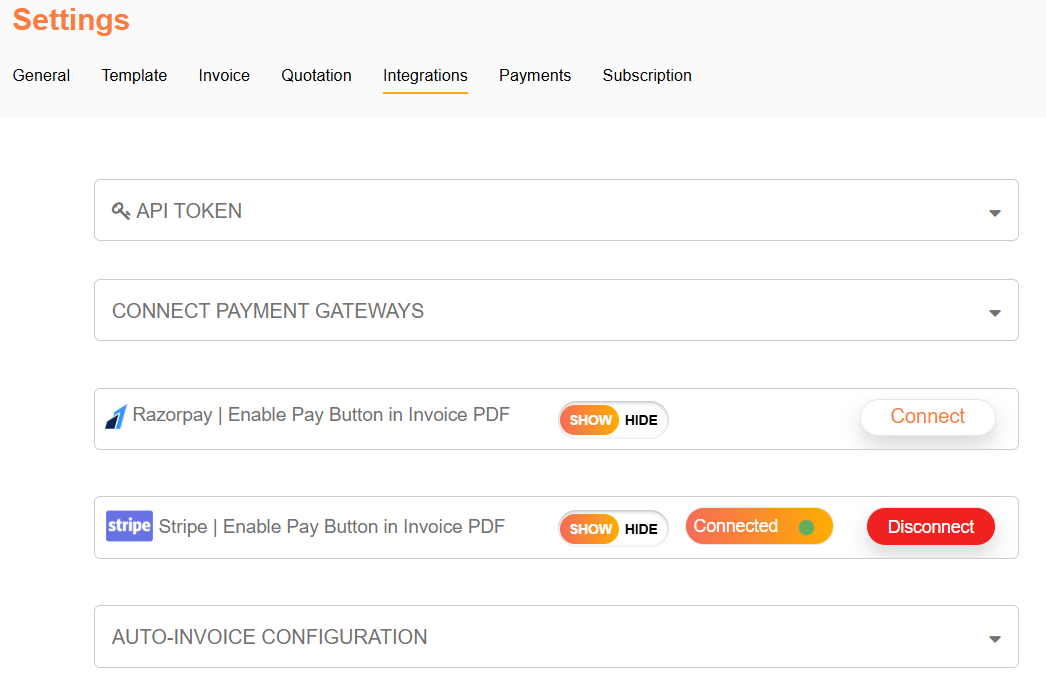Open the Template settings tab
1046x674 pixels.
(x=134, y=75)
